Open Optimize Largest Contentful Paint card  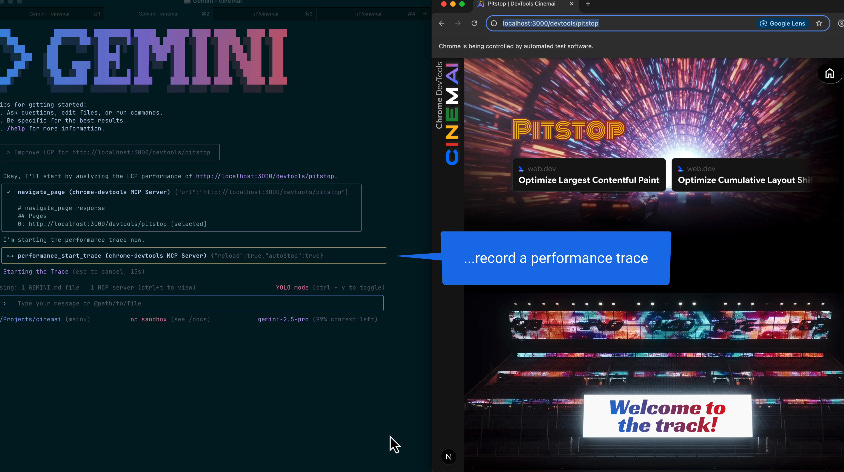point(589,174)
